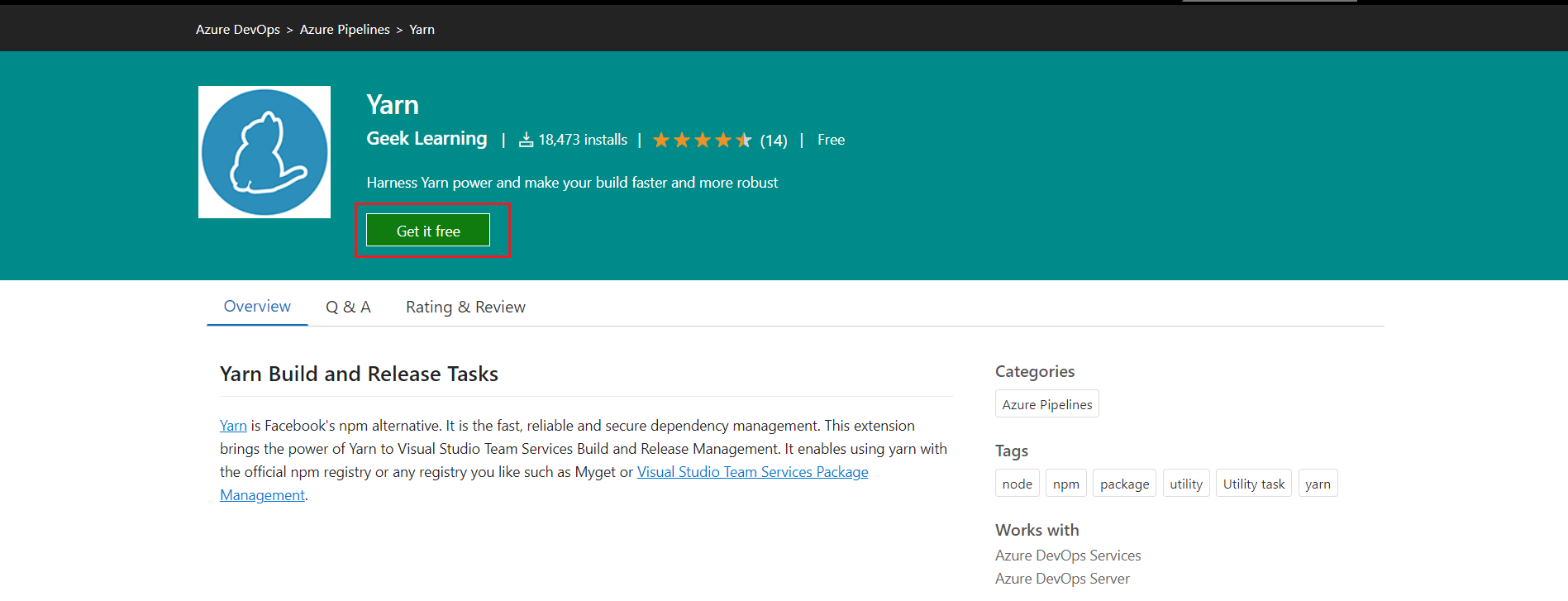The height and width of the screenshot is (601, 1568).
Task: Click the Tags heading
Action: [x=1012, y=451]
